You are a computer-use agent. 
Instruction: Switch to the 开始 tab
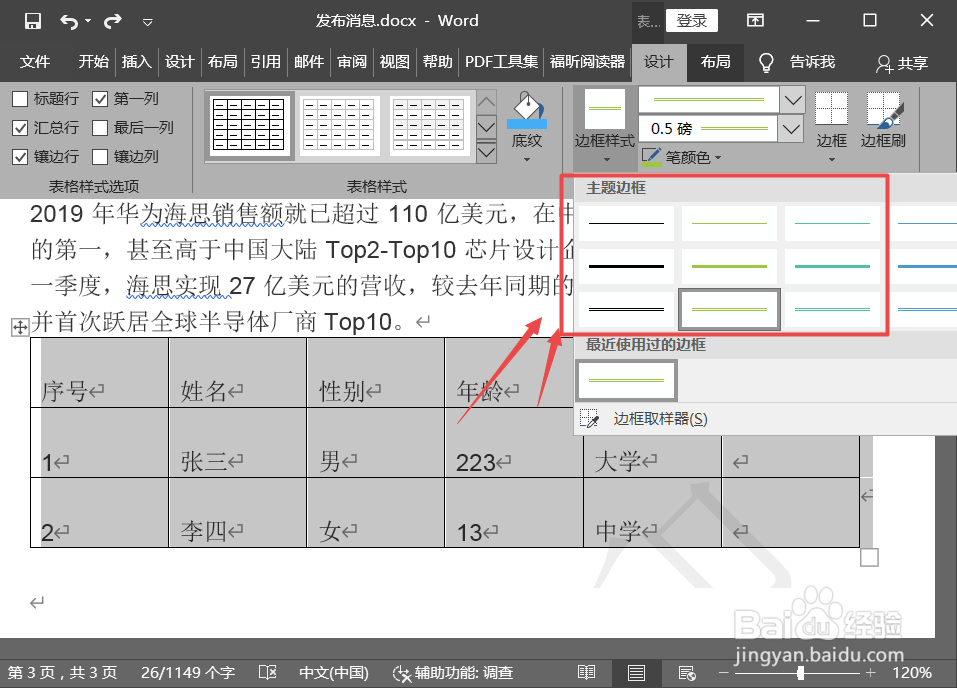pyautogui.click(x=93, y=62)
